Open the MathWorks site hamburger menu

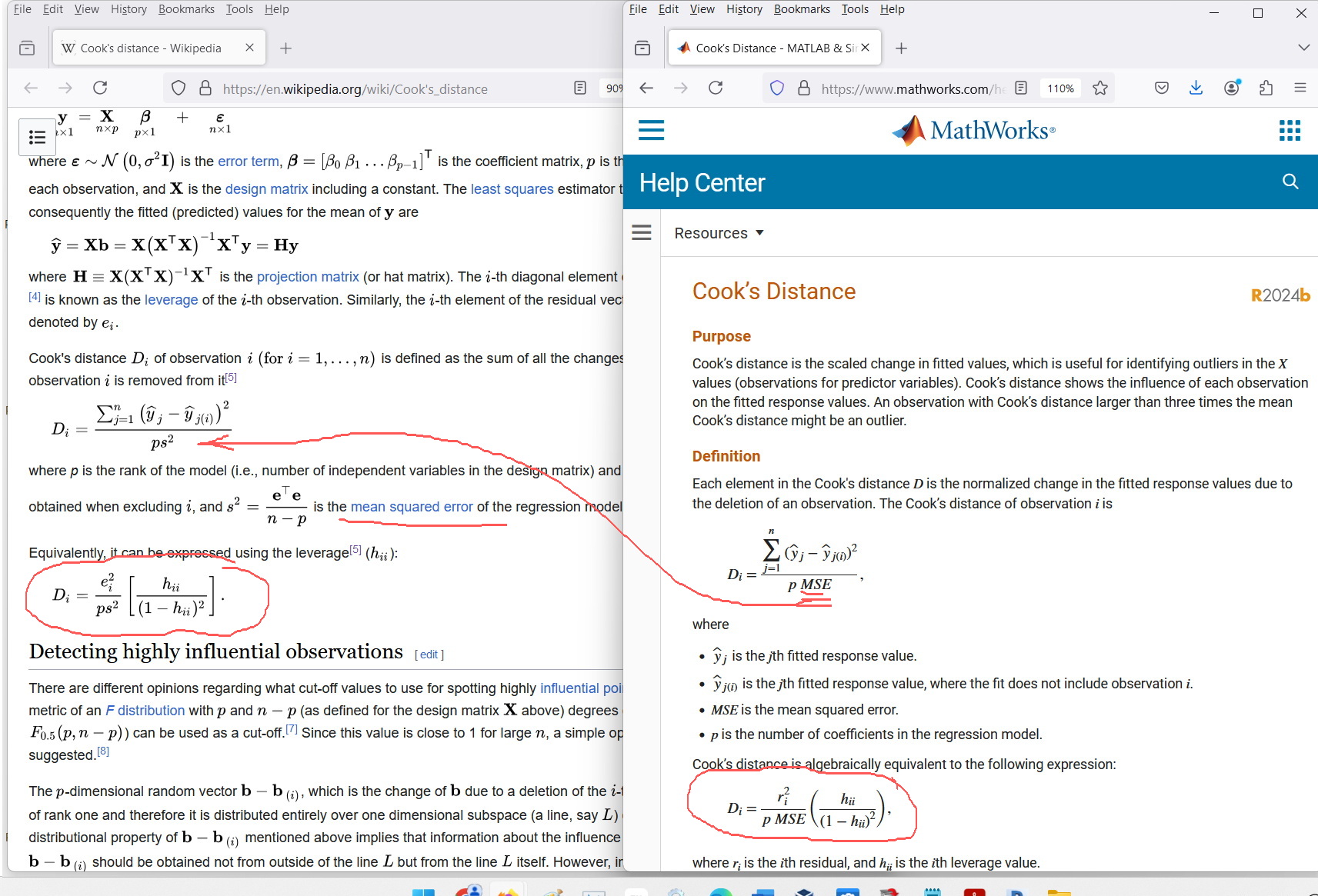(x=651, y=130)
